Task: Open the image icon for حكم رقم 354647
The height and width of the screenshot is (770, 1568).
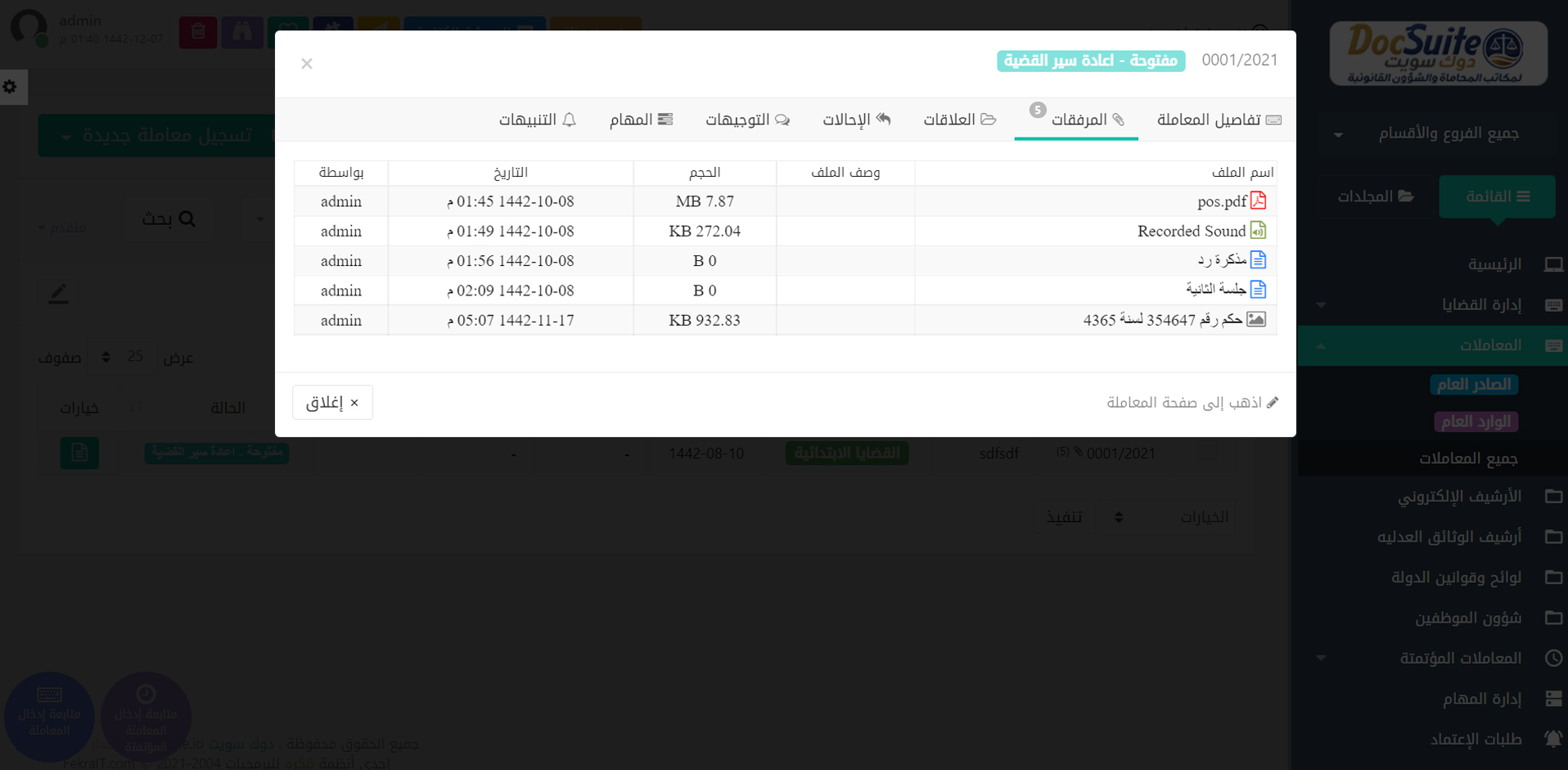Action: click(x=1256, y=320)
